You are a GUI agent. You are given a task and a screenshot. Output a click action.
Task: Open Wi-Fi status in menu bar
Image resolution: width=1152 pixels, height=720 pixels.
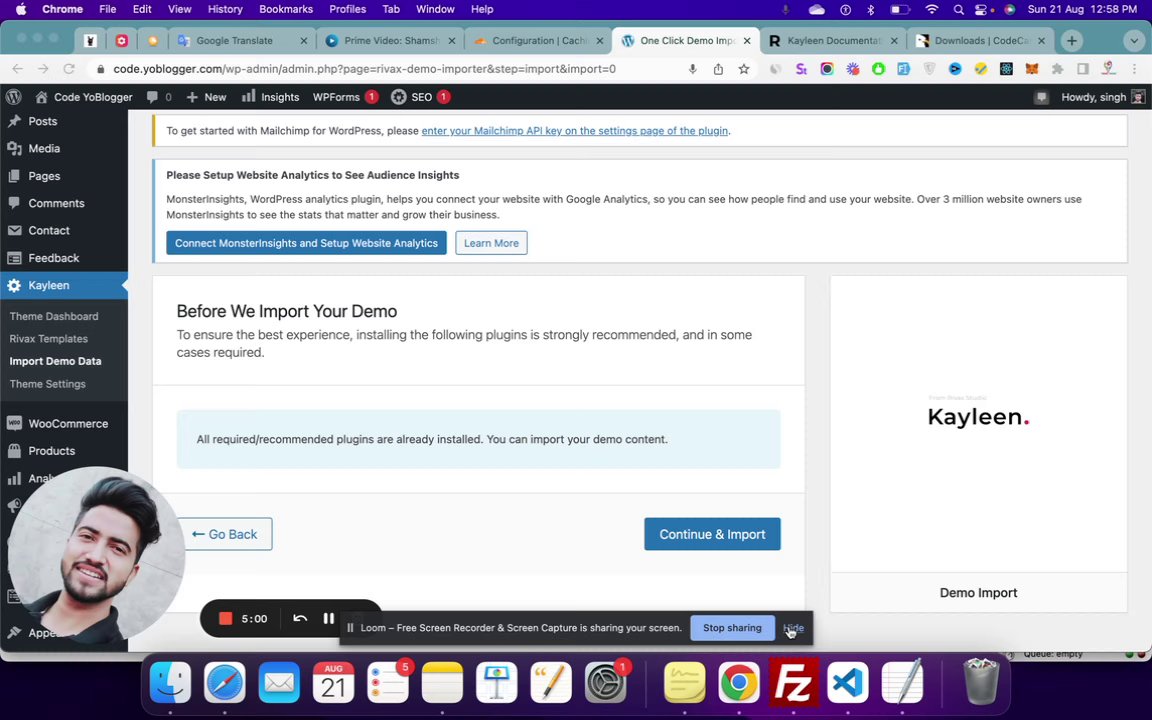(932, 10)
